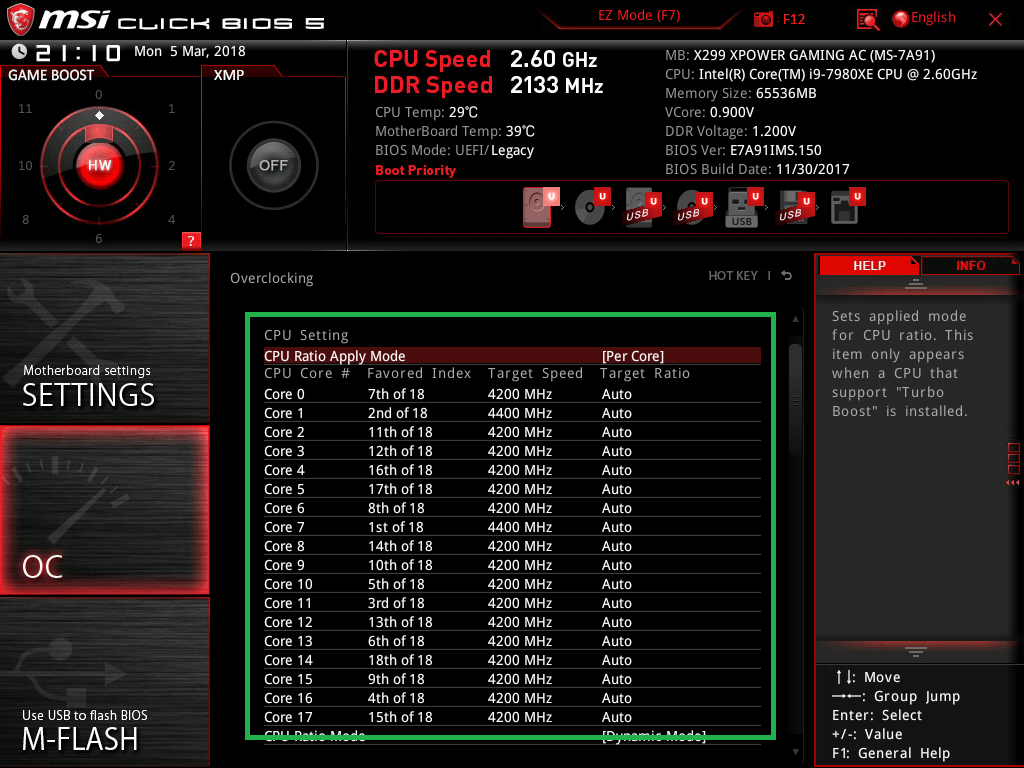Click the DDR Speed 2133 MHz readout
Image resolution: width=1024 pixels, height=768 pixels.
(x=488, y=86)
